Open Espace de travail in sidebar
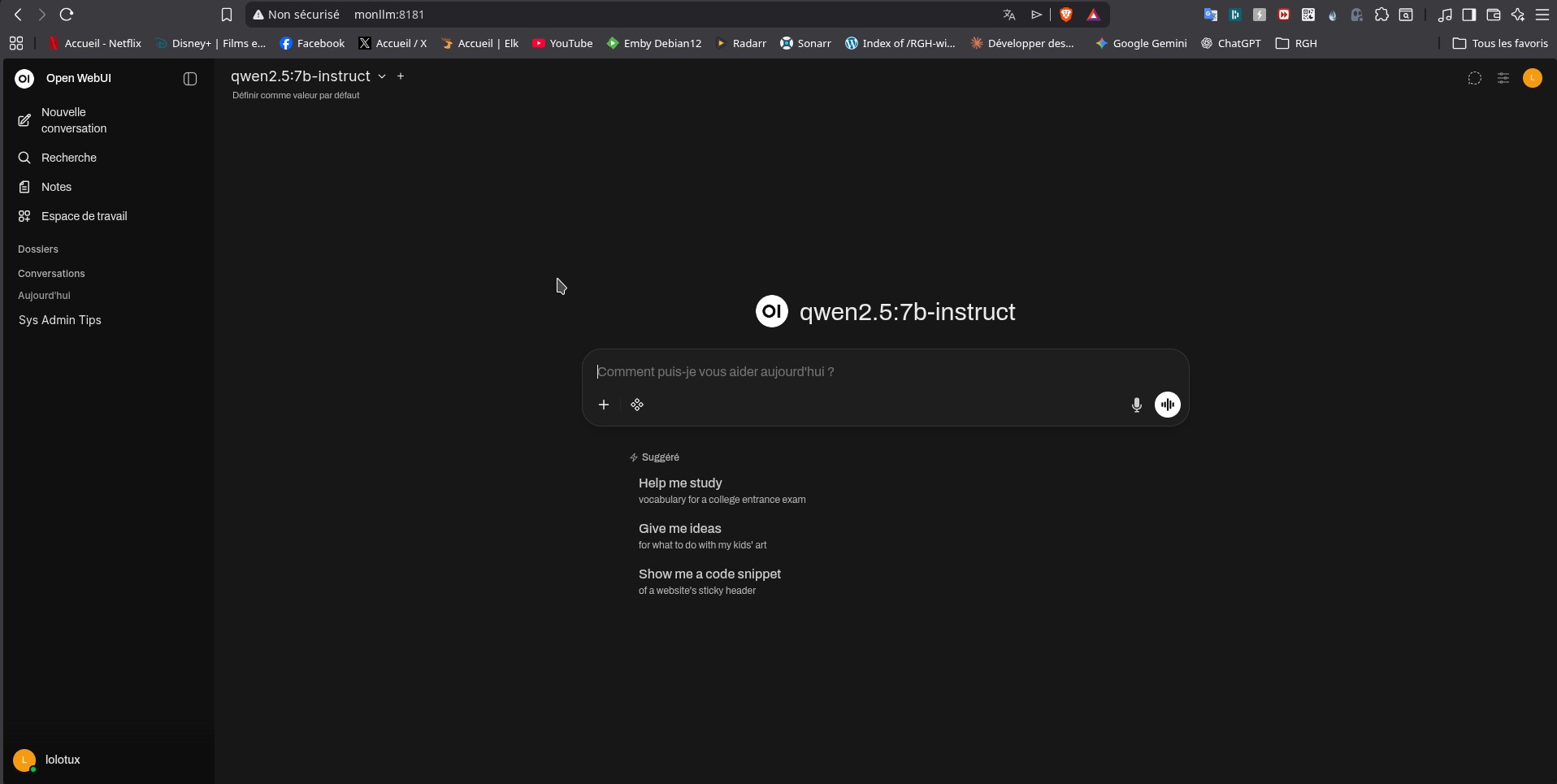 84,216
